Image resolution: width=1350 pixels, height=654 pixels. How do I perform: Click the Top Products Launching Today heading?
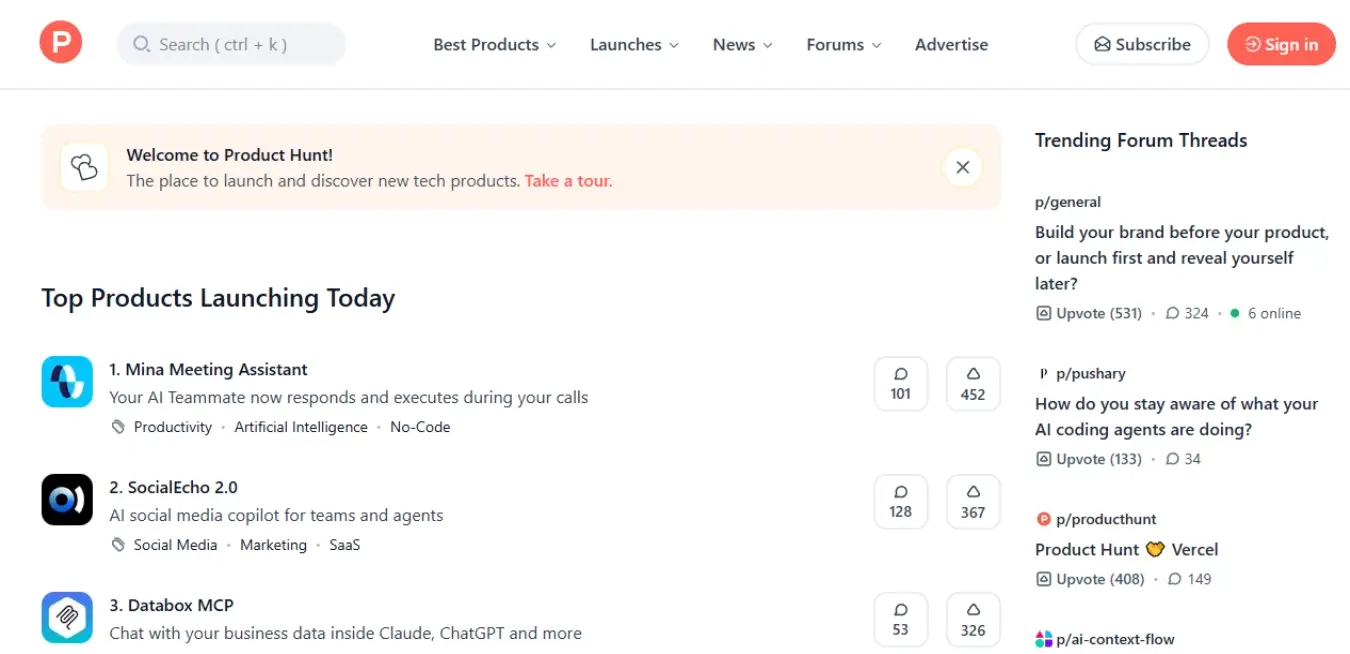pyautogui.click(x=218, y=298)
